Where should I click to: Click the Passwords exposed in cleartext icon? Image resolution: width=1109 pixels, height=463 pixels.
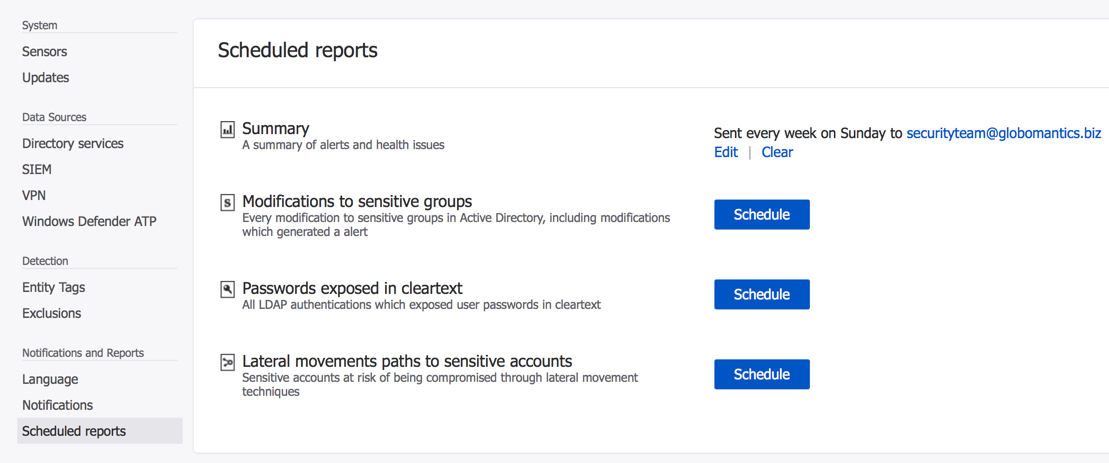[x=227, y=289]
